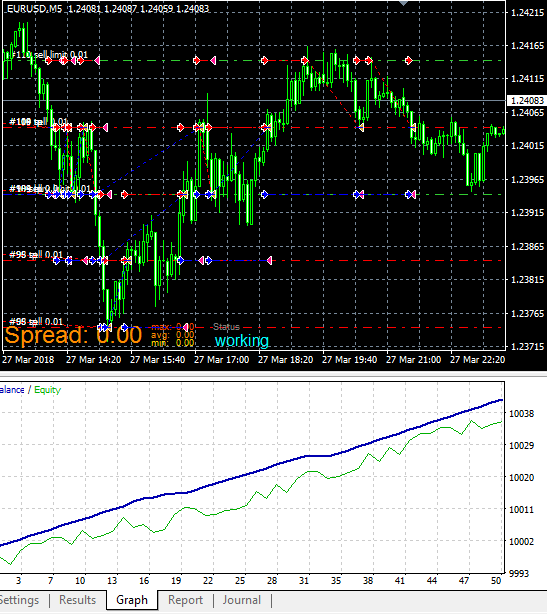Switch to the Results tab
Viewport: 547px width, 614px height.
tap(78, 600)
